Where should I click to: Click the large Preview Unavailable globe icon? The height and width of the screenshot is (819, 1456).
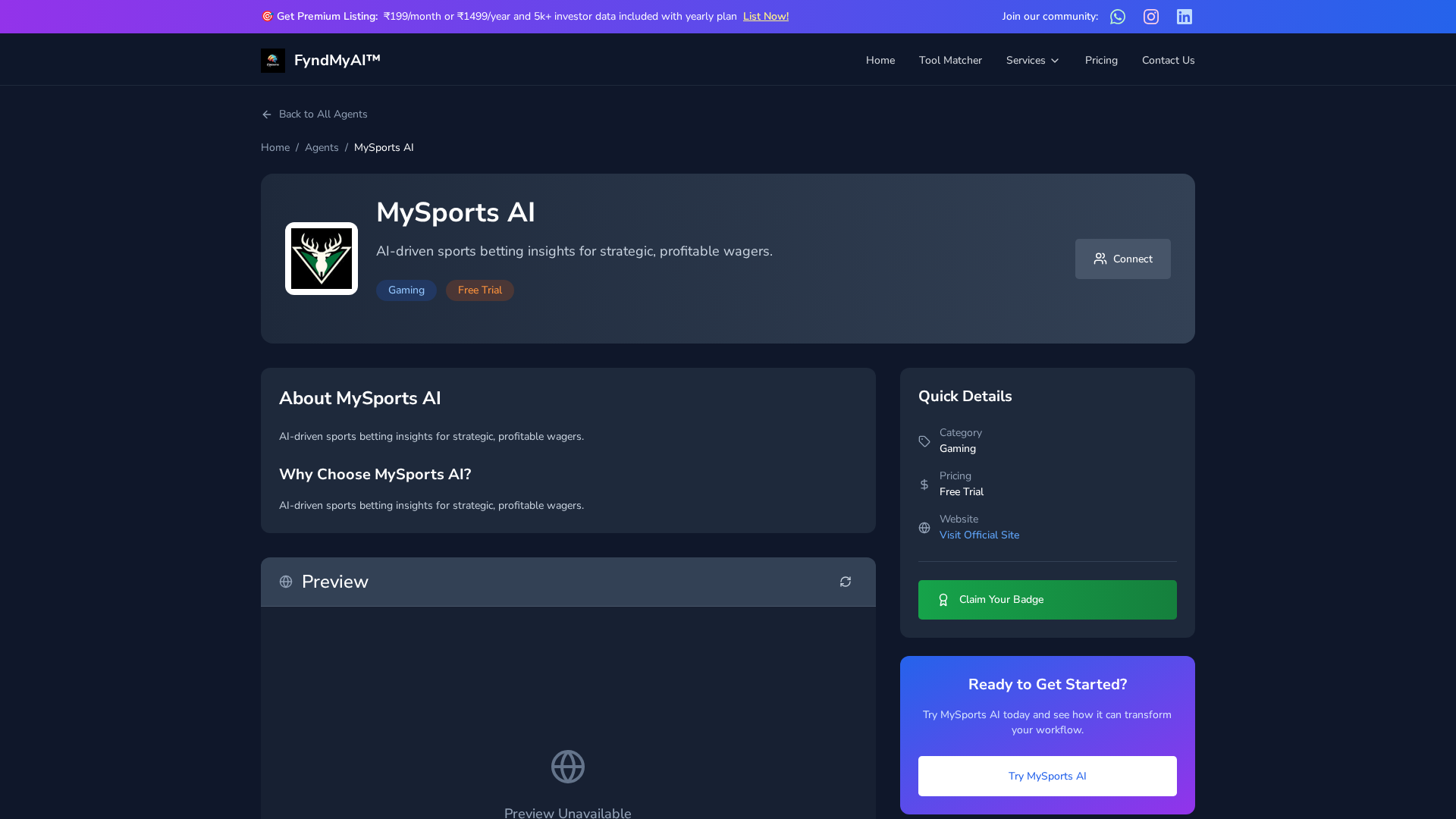click(x=567, y=767)
